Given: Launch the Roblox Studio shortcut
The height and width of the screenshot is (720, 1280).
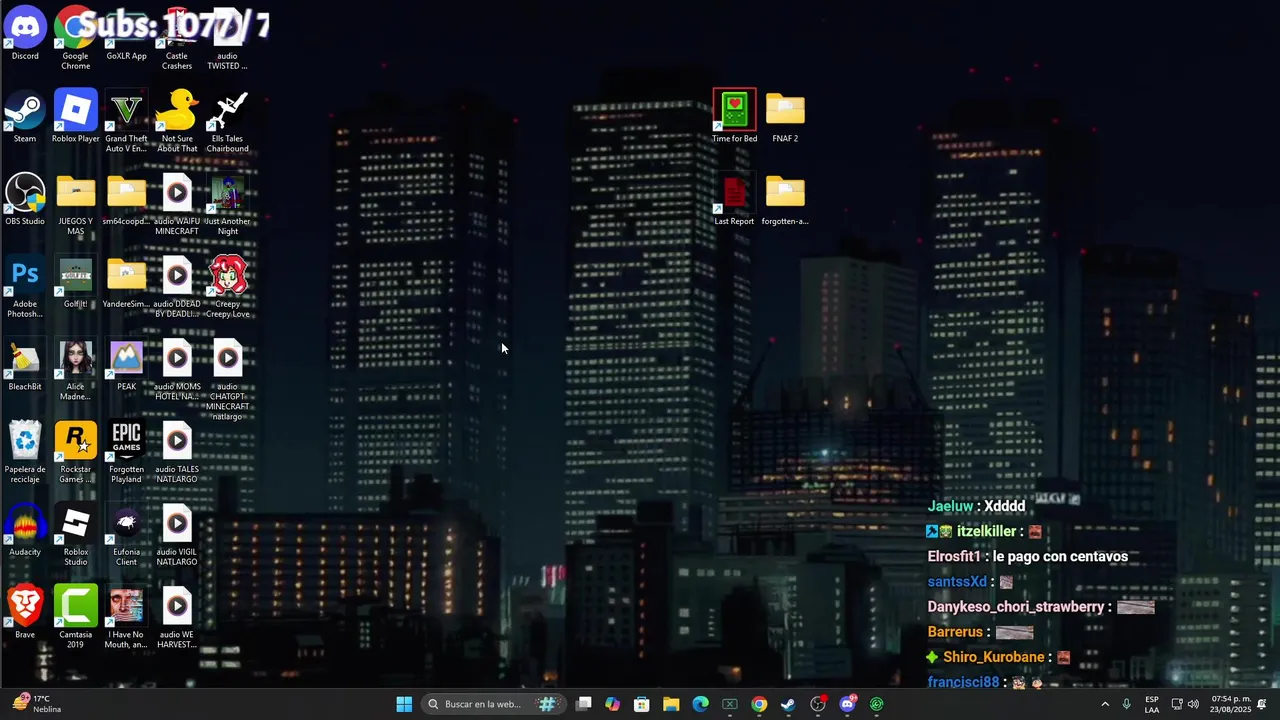Looking at the screenshot, I should tap(75, 535).
